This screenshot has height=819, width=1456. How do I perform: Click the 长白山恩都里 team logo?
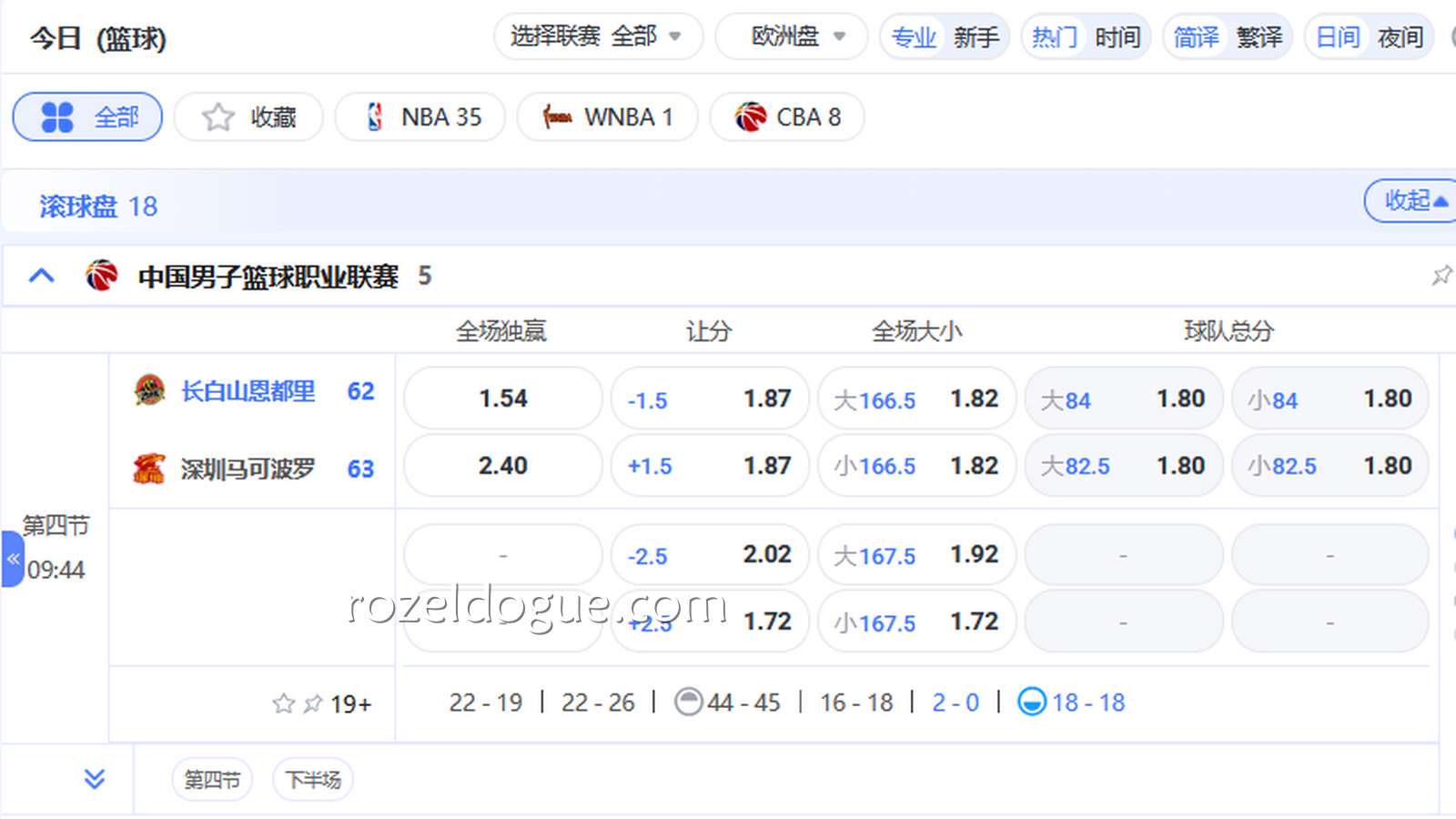click(149, 390)
